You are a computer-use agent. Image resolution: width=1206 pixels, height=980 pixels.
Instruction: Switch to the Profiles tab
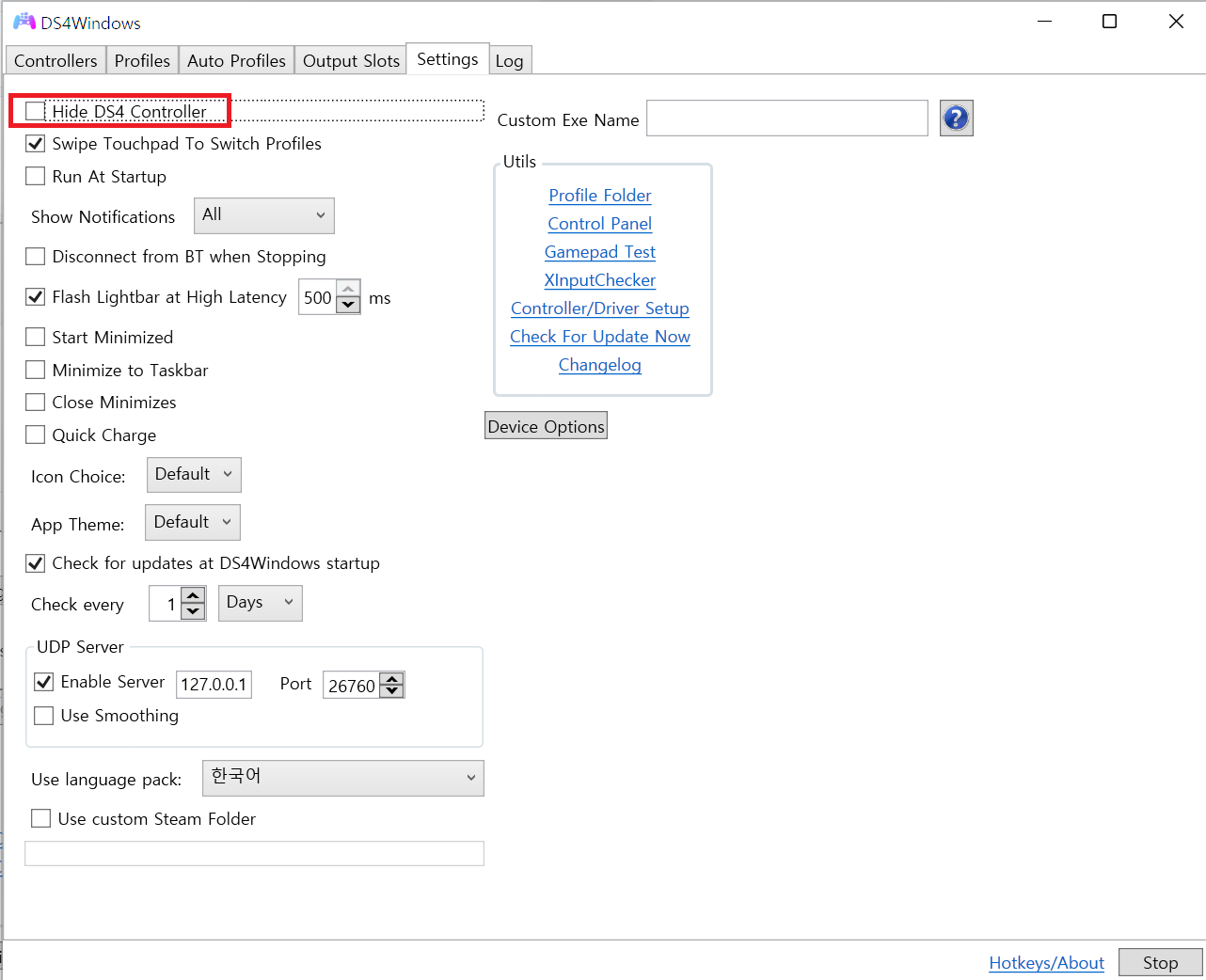[142, 60]
